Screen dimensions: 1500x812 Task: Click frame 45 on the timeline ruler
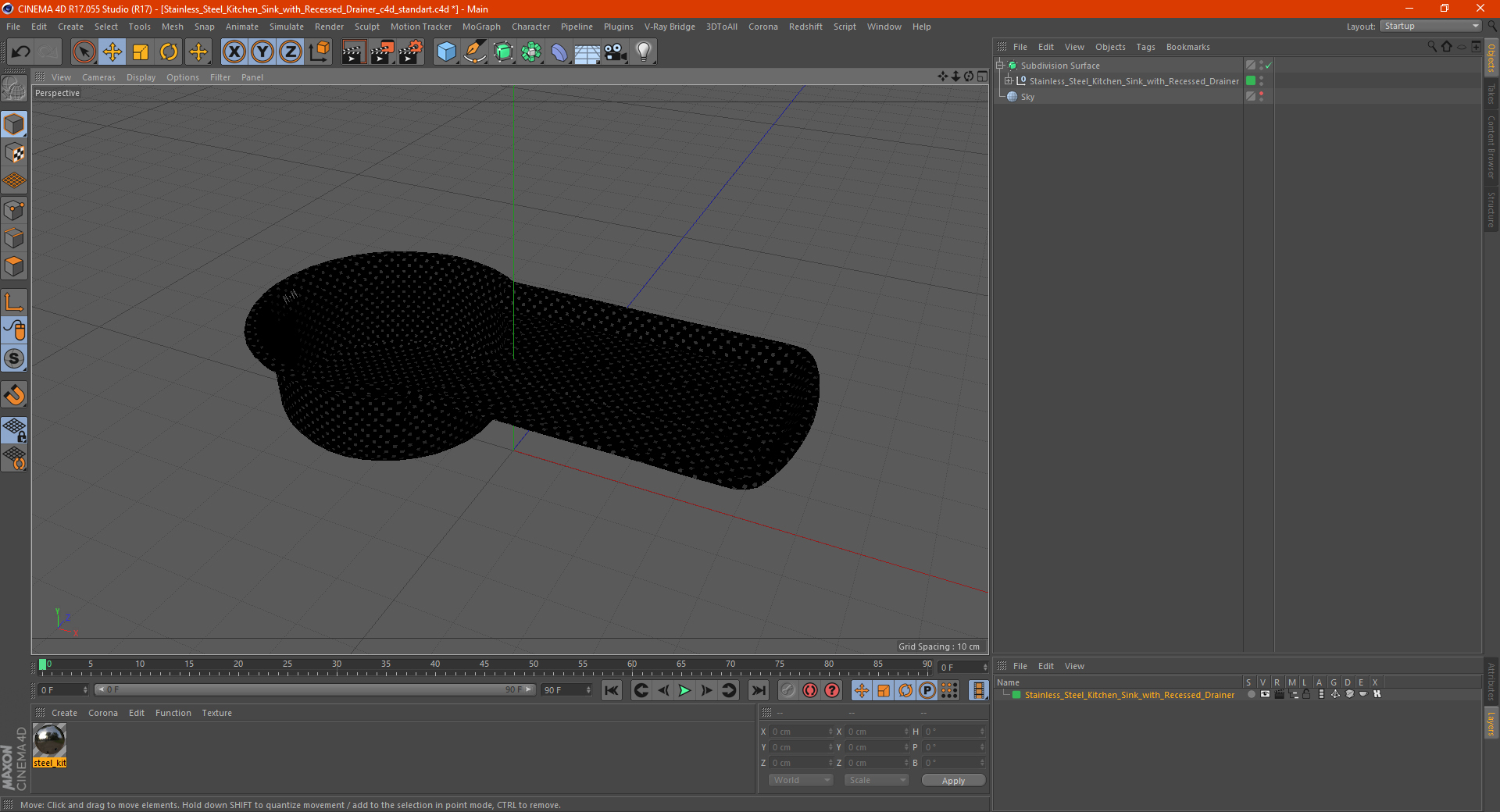pos(484,665)
